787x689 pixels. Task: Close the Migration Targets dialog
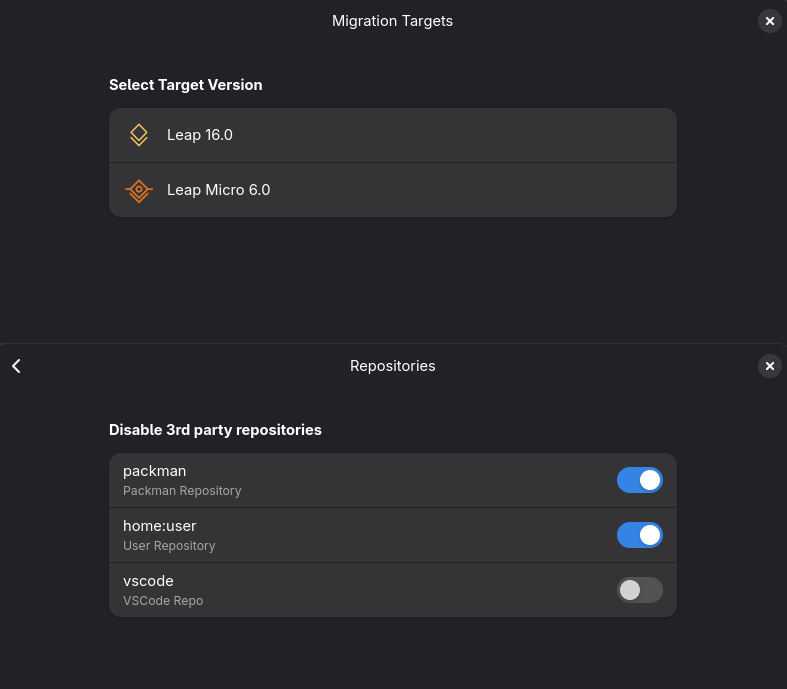(x=769, y=21)
